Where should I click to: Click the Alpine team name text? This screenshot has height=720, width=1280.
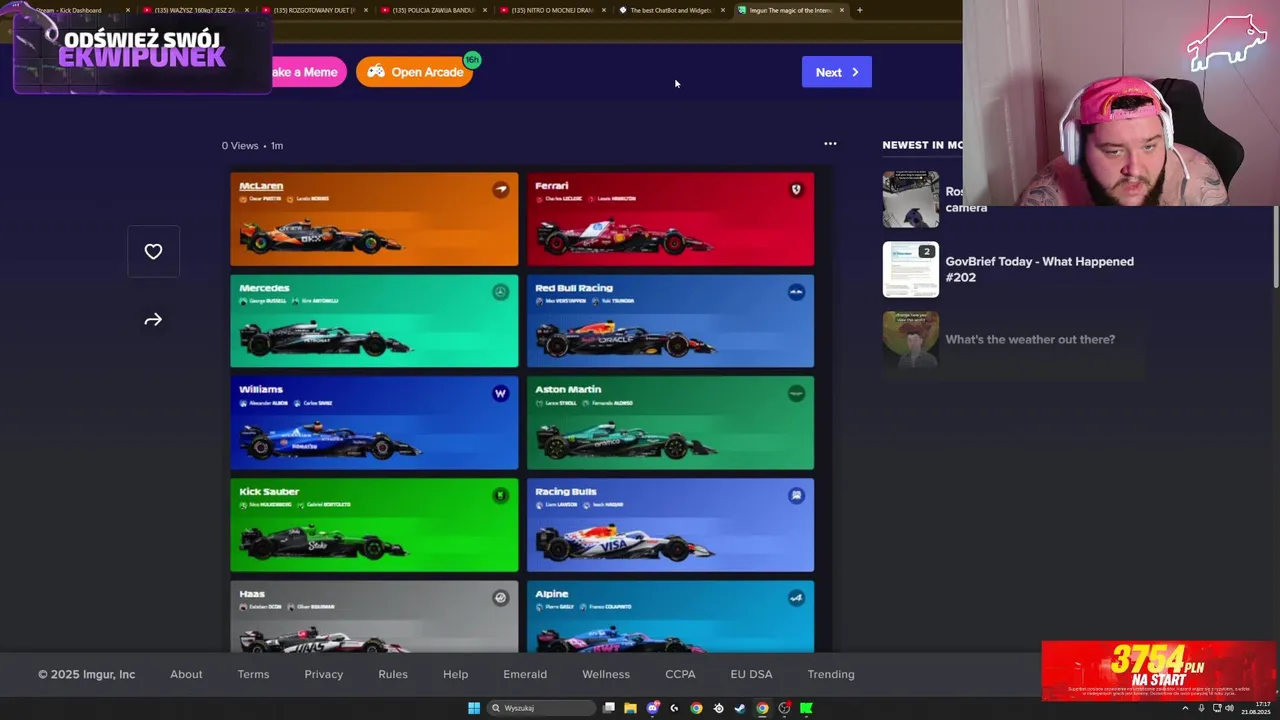(551, 594)
